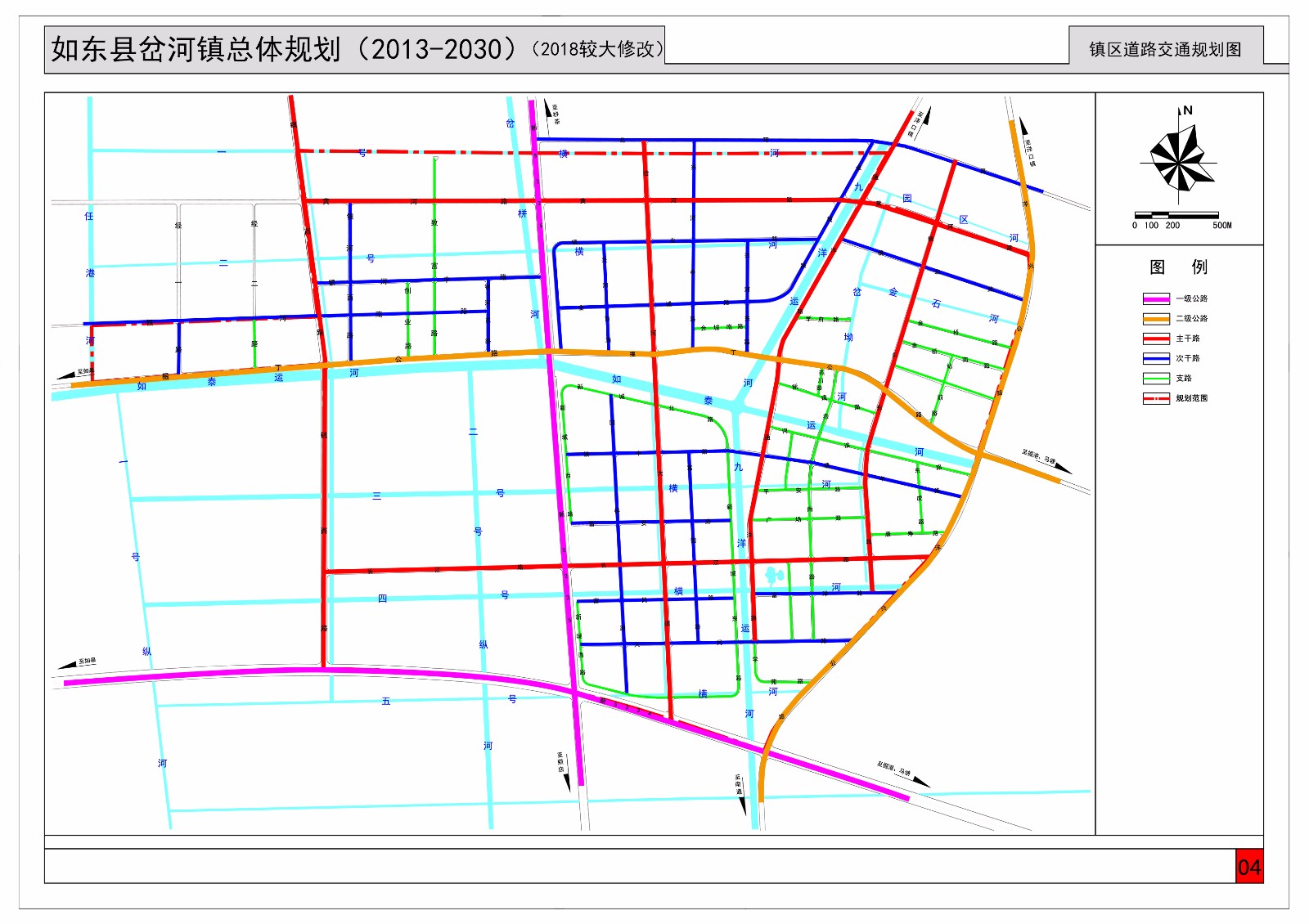1309x924 pixels.
Task: Click the scale bar graphic below the compass
Action: click(x=1176, y=214)
